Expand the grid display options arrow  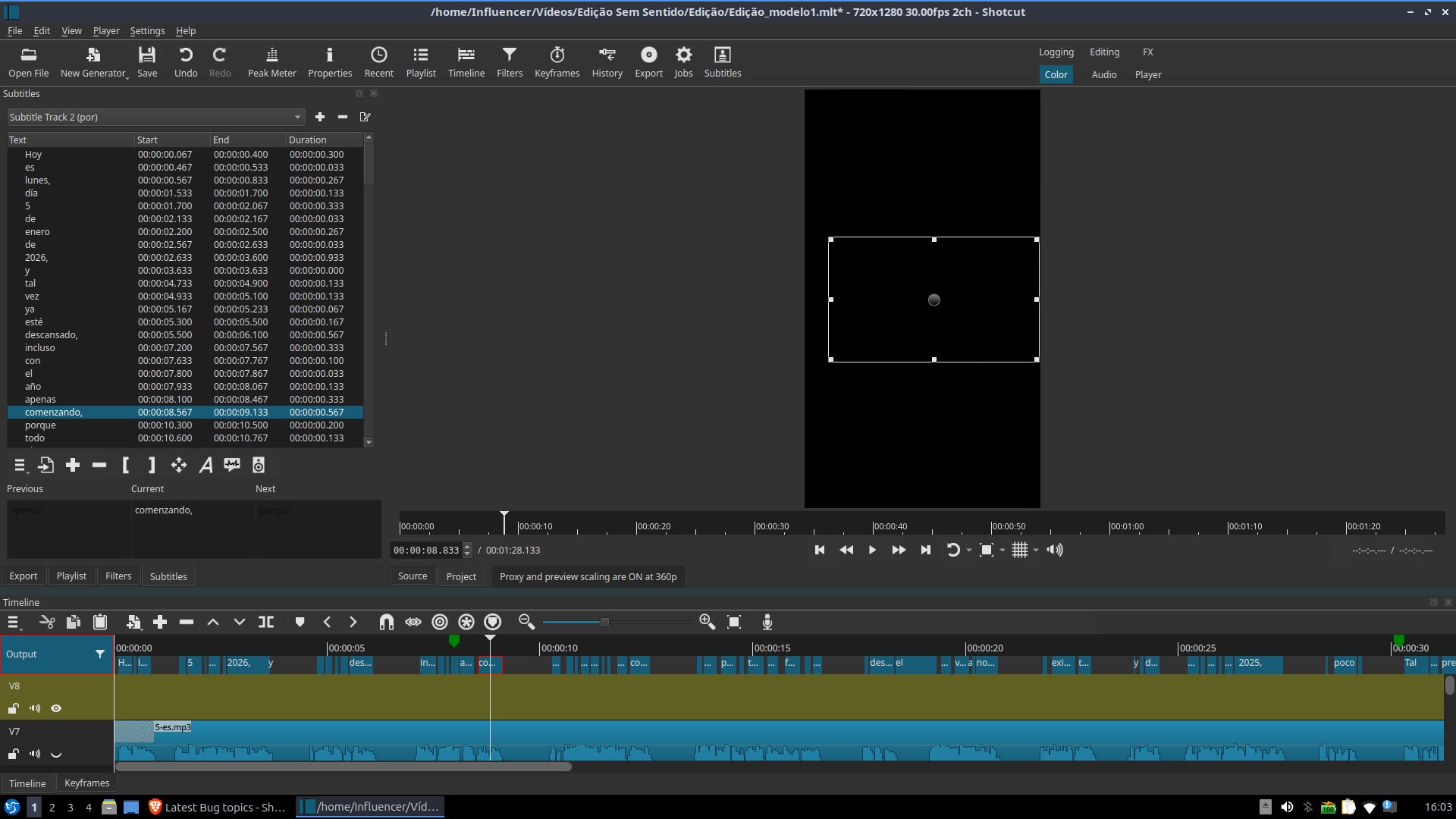1036,551
